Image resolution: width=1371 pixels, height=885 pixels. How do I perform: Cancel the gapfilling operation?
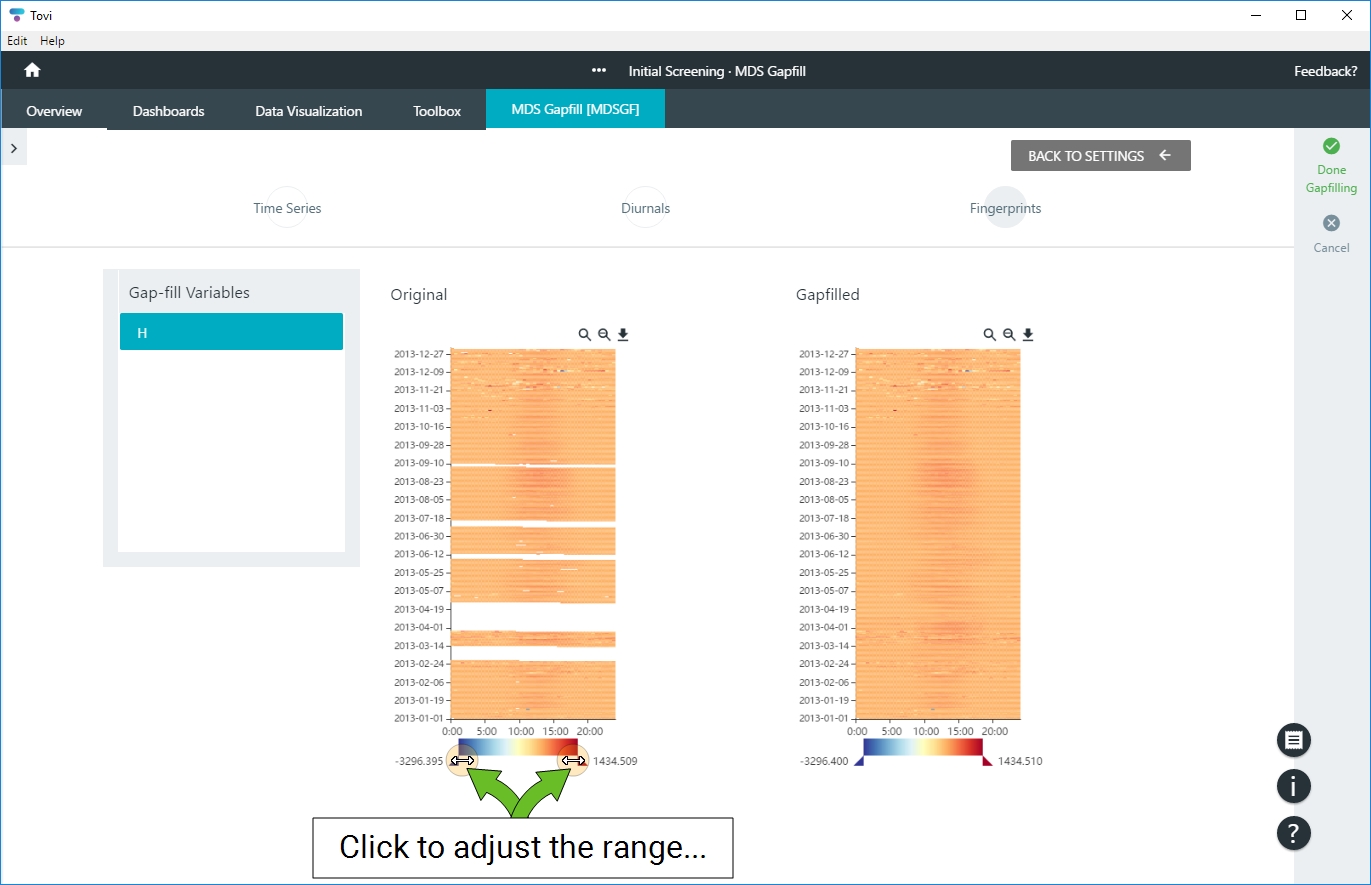(x=1331, y=224)
